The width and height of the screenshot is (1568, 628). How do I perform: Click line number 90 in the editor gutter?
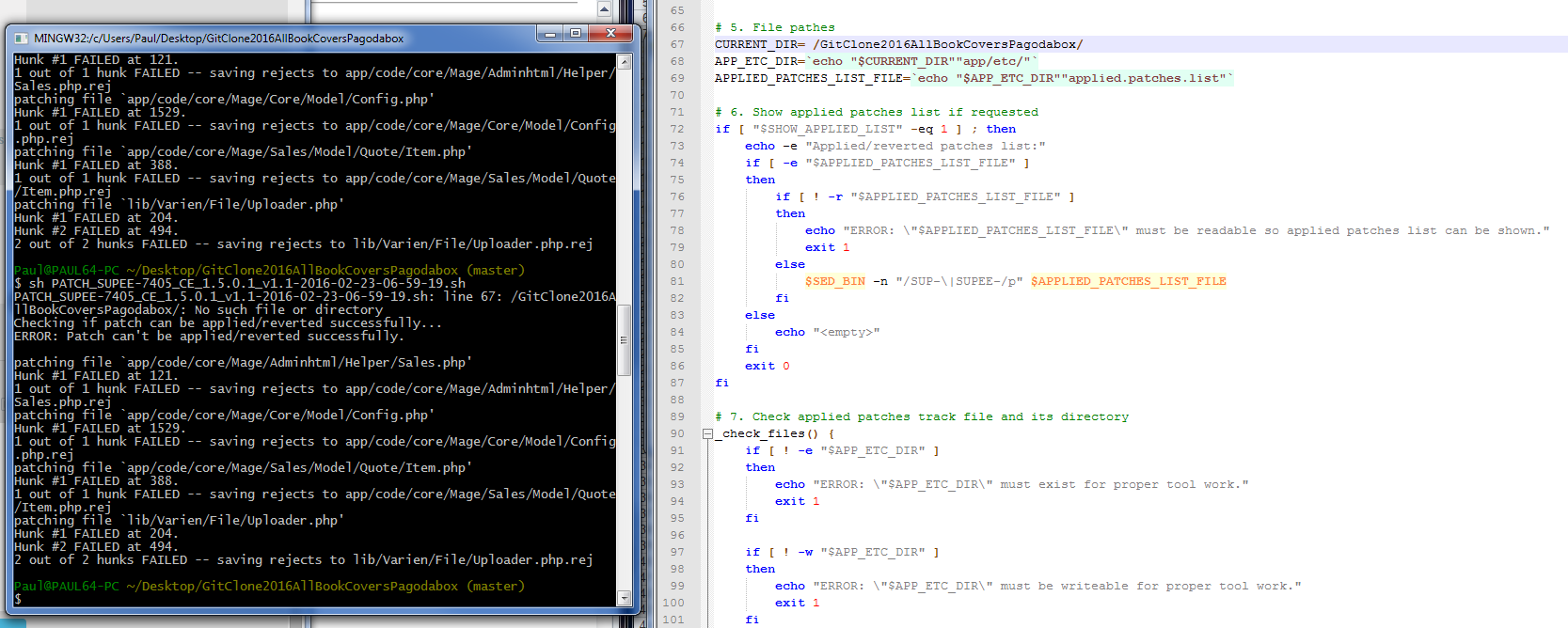point(677,433)
